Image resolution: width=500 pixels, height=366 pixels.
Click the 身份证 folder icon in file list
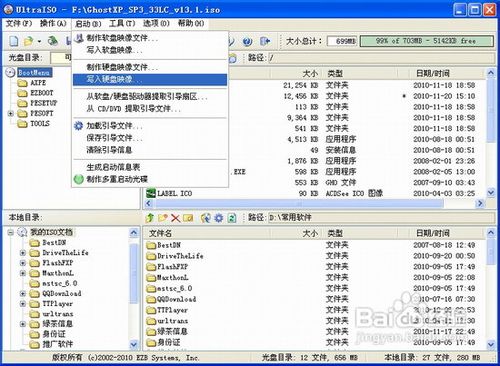click(x=151, y=342)
